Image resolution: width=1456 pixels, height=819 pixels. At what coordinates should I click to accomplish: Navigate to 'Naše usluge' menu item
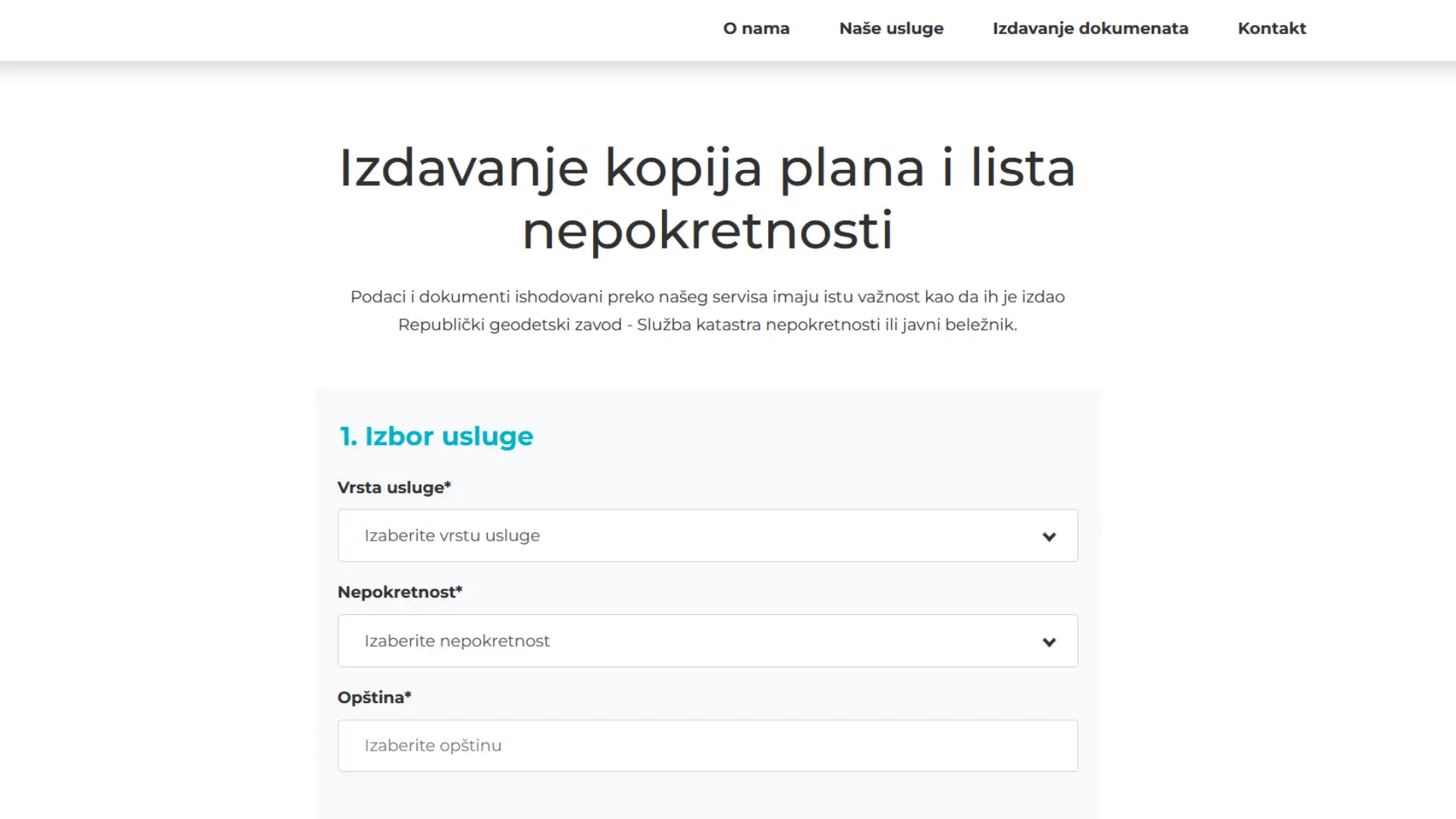point(891,28)
